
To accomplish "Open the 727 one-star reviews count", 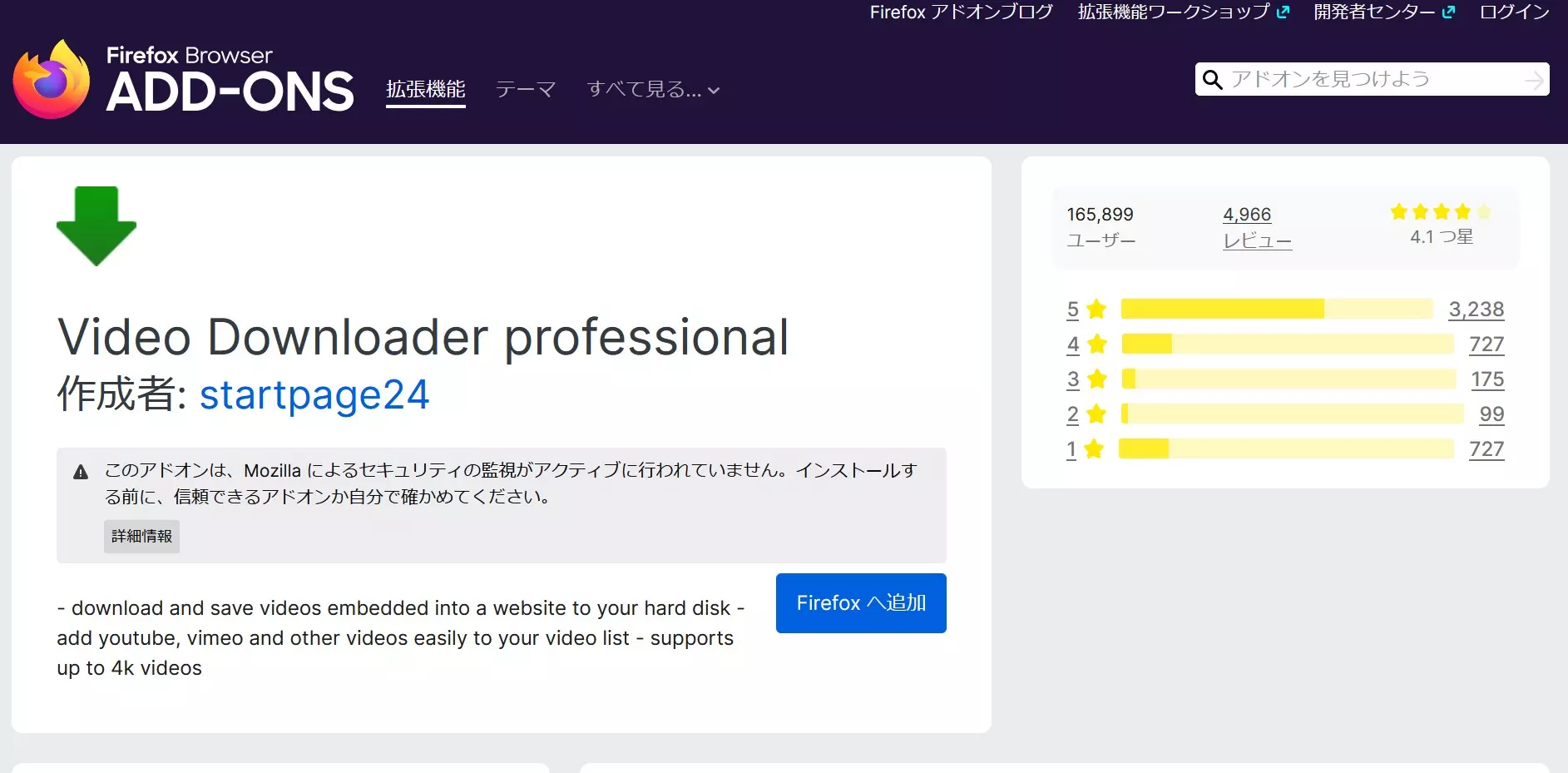I will click(x=1486, y=449).
